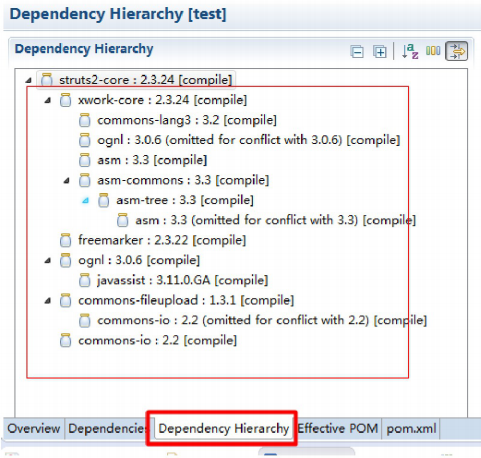Click the Dependency Hierarchy section header
Screen dimensions: 481x458
[x=84, y=49]
